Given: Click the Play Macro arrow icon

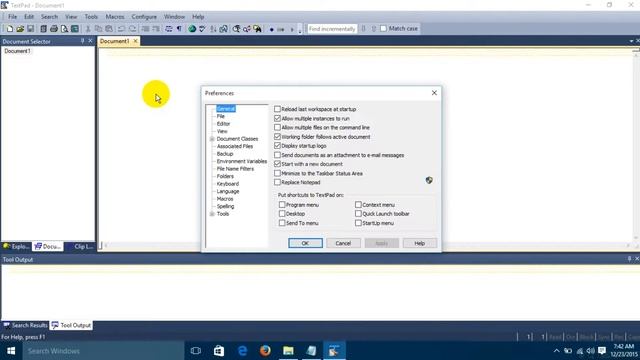Looking at the screenshot, I should (x=292, y=29).
